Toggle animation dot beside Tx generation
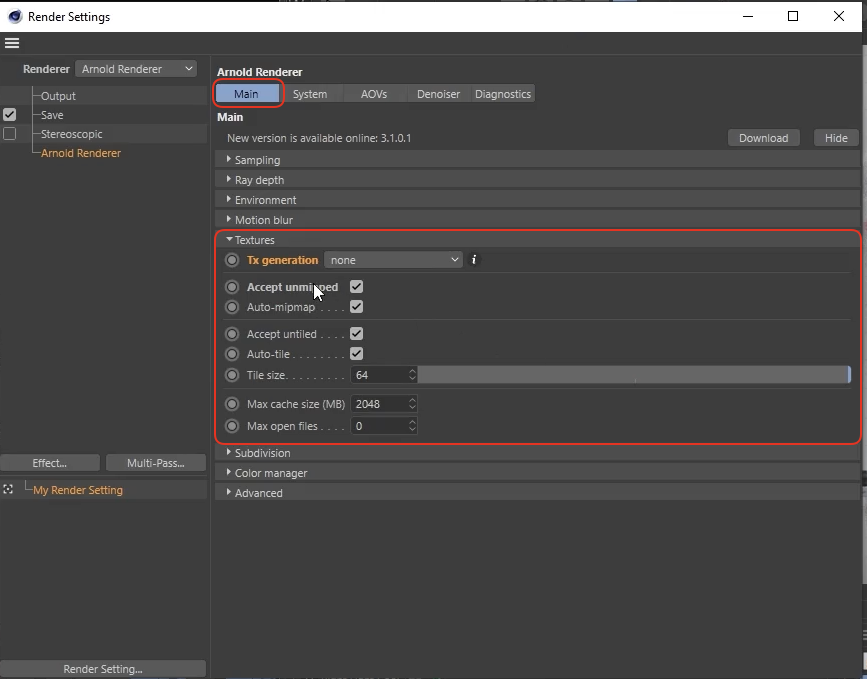Image resolution: width=867 pixels, height=679 pixels. 232,260
